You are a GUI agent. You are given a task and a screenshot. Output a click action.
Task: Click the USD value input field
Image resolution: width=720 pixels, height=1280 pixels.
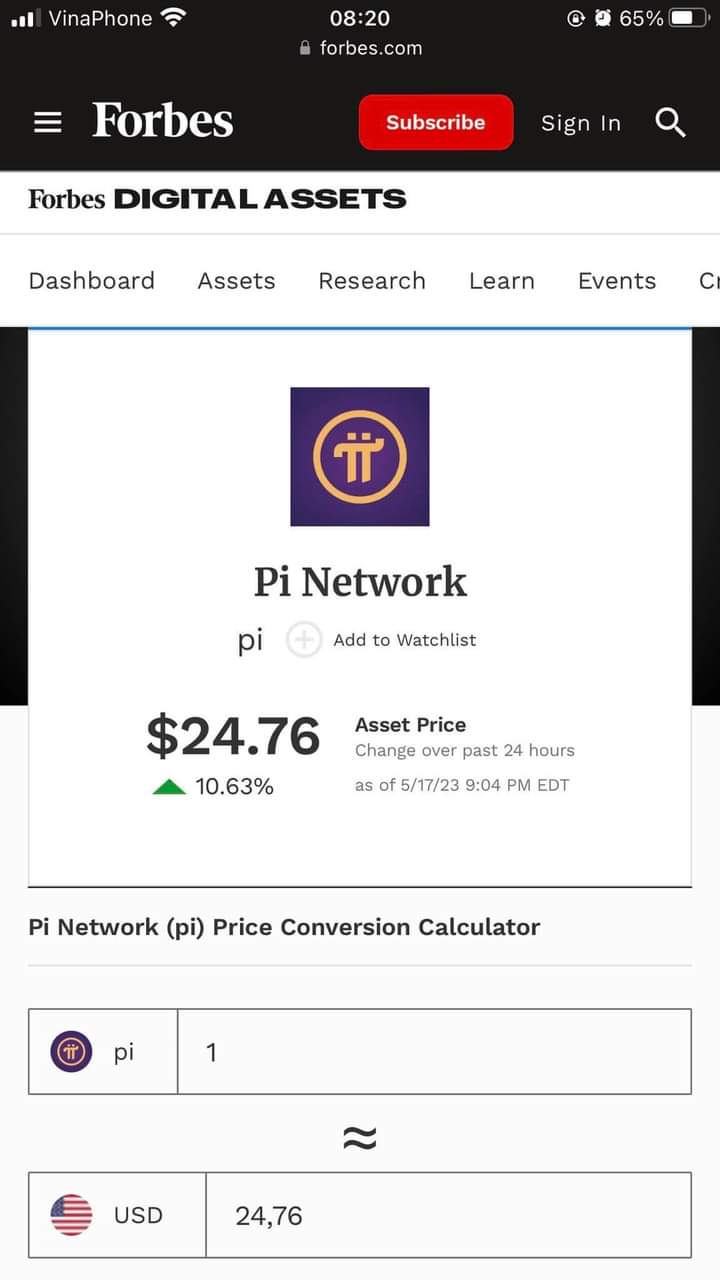[447, 1216]
